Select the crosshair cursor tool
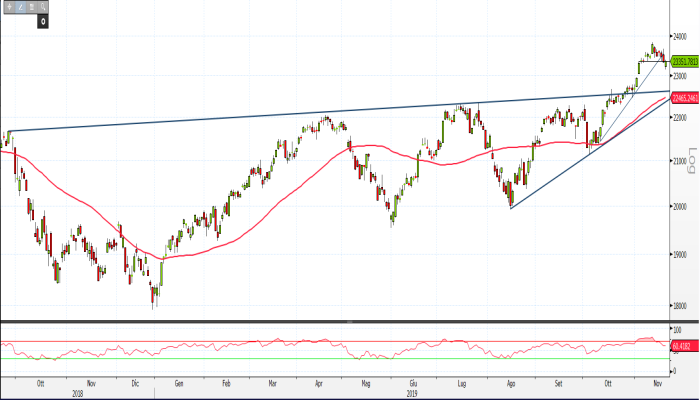700x400 pixels. [x=7, y=6]
